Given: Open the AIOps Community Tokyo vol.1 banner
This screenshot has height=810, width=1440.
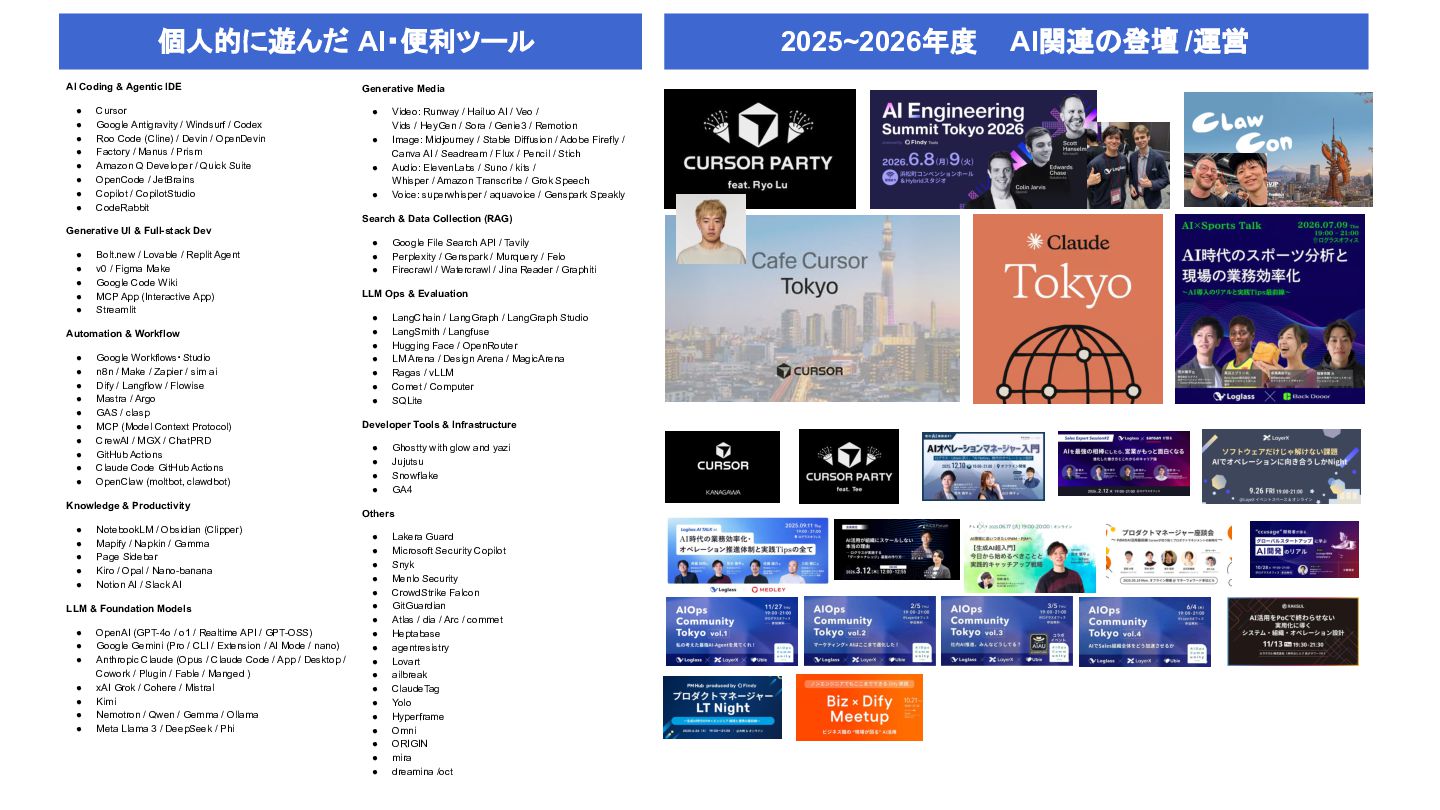Looking at the screenshot, I should click(732, 631).
